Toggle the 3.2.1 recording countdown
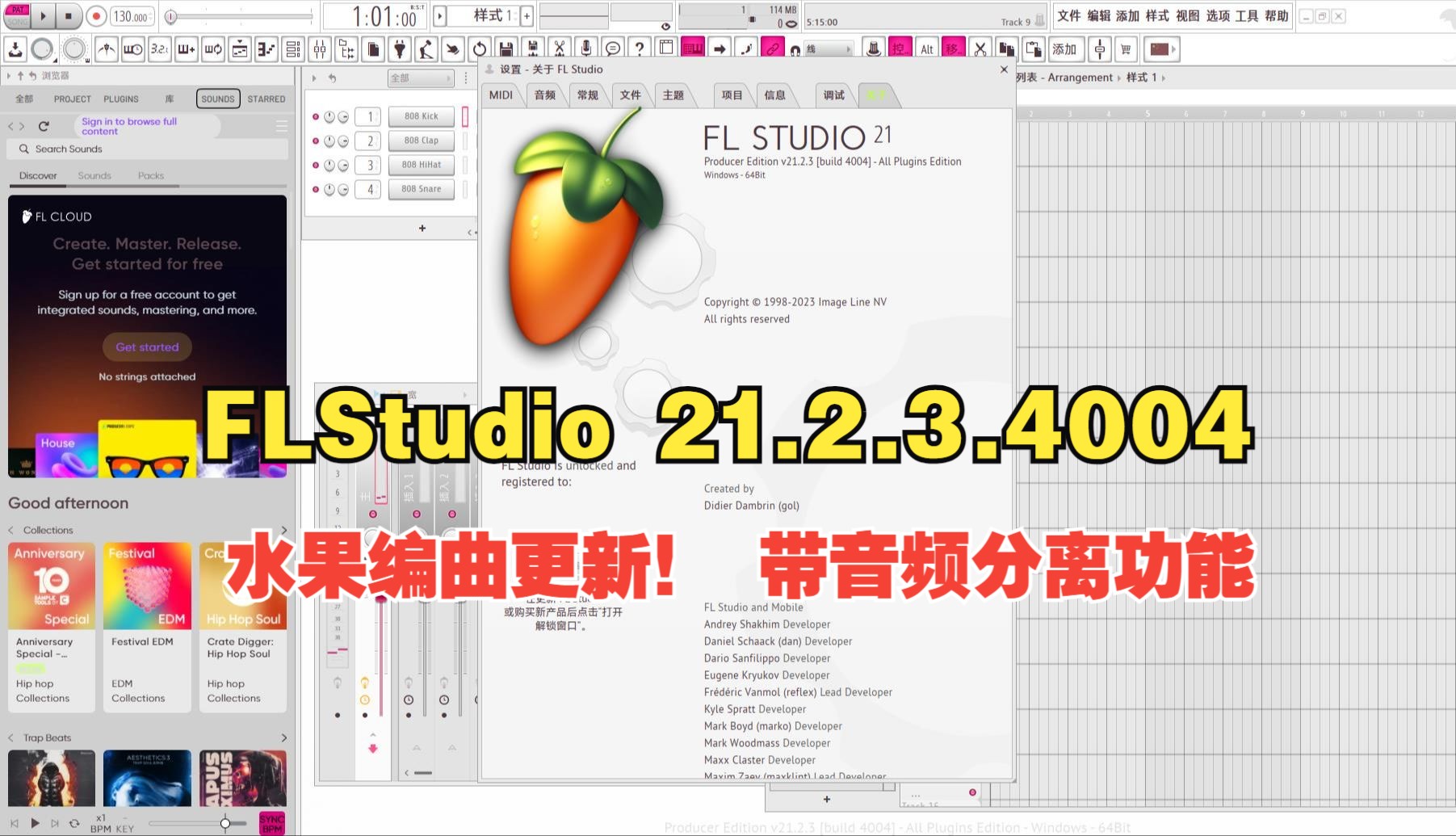This screenshot has height=836, width=1456. [x=160, y=49]
